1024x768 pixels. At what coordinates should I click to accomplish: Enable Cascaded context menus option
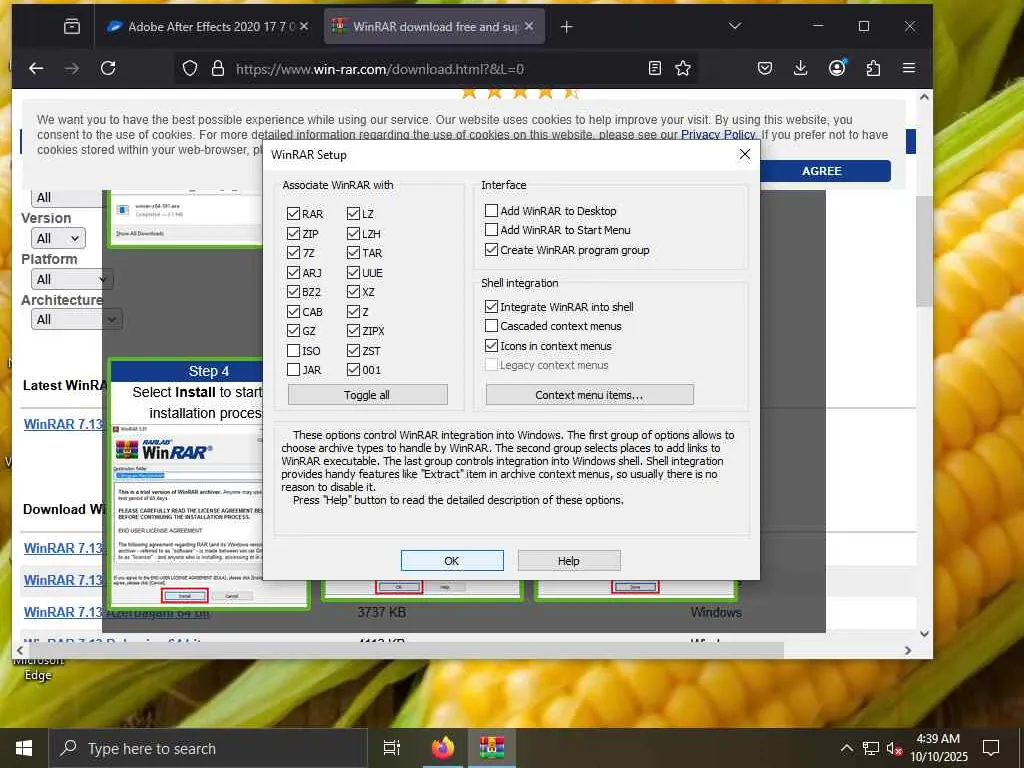point(491,325)
